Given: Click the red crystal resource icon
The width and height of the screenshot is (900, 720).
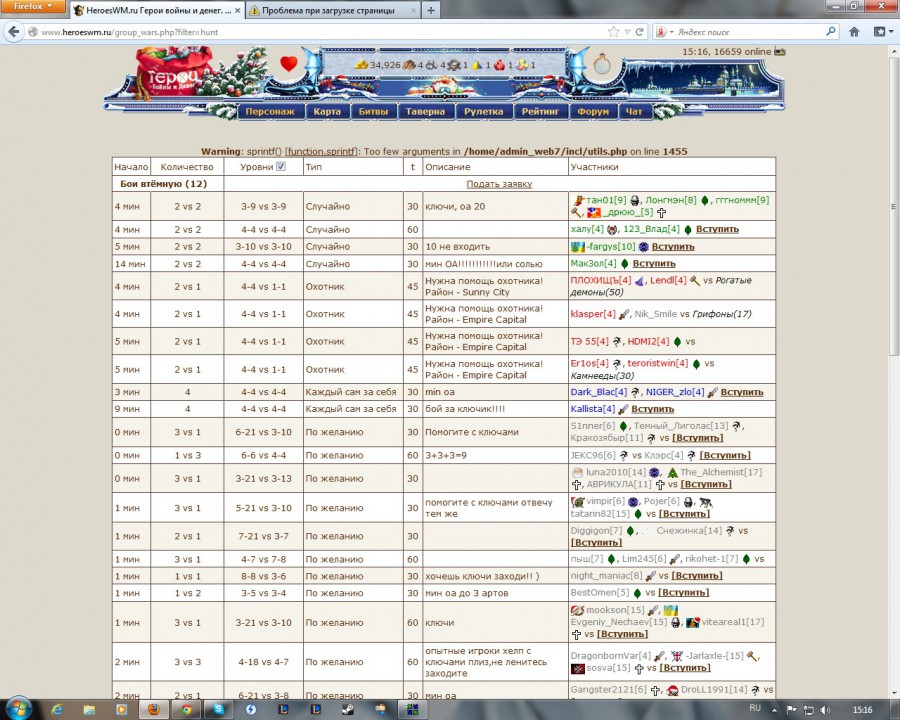Looking at the screenshot, I should point(499,65).
